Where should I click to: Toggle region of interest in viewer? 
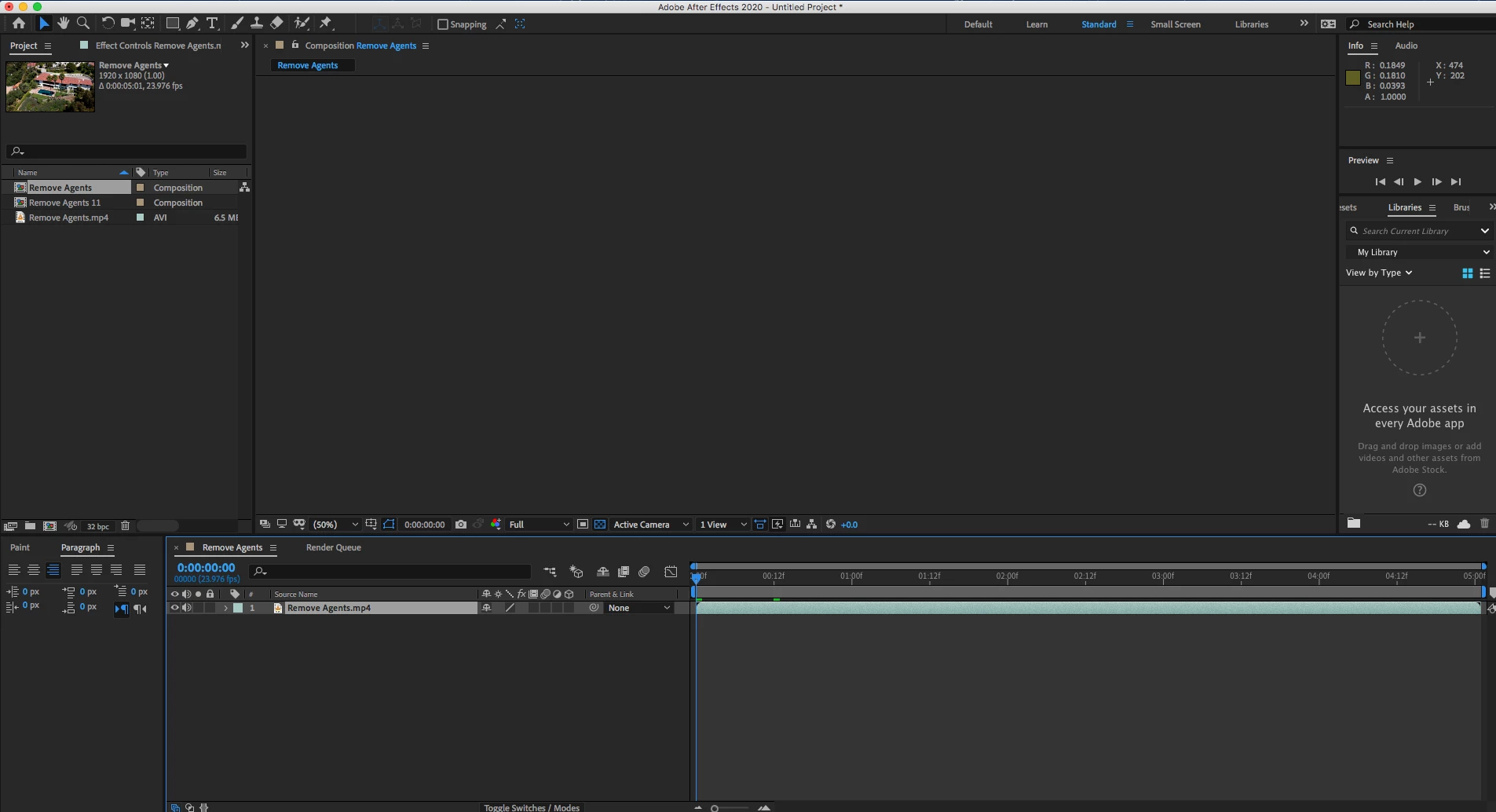click(583, 525)
